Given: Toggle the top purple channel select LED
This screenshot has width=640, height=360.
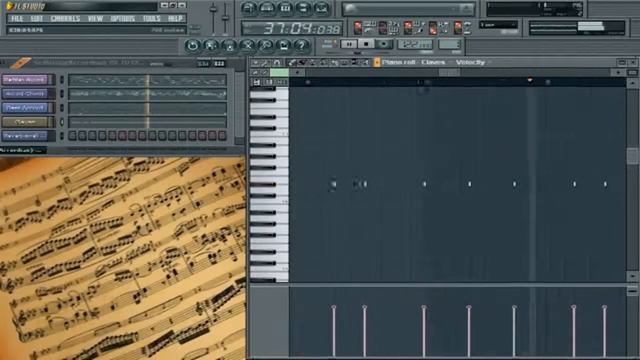Looking at the screenshot, I should pos(62,80).
